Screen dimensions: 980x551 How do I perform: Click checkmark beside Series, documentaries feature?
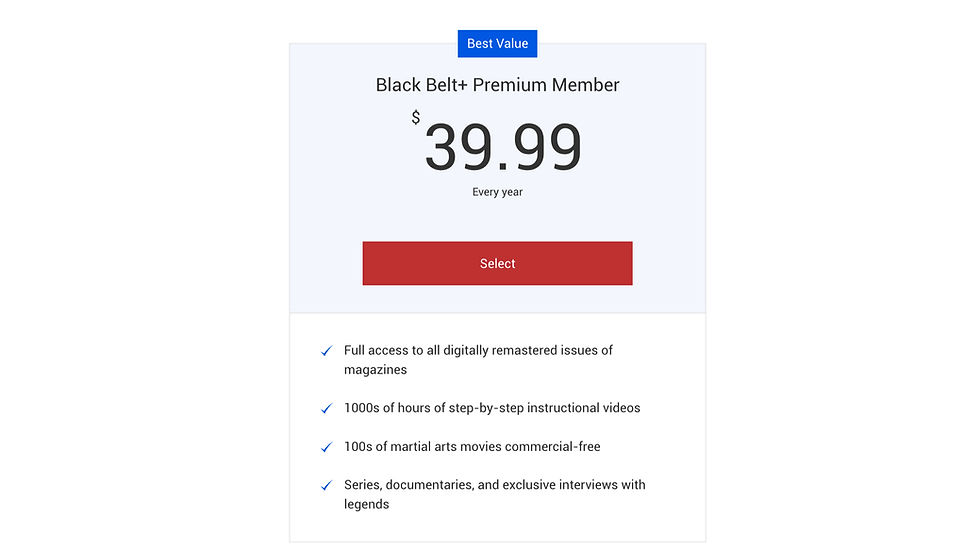[x=326, y=486]
